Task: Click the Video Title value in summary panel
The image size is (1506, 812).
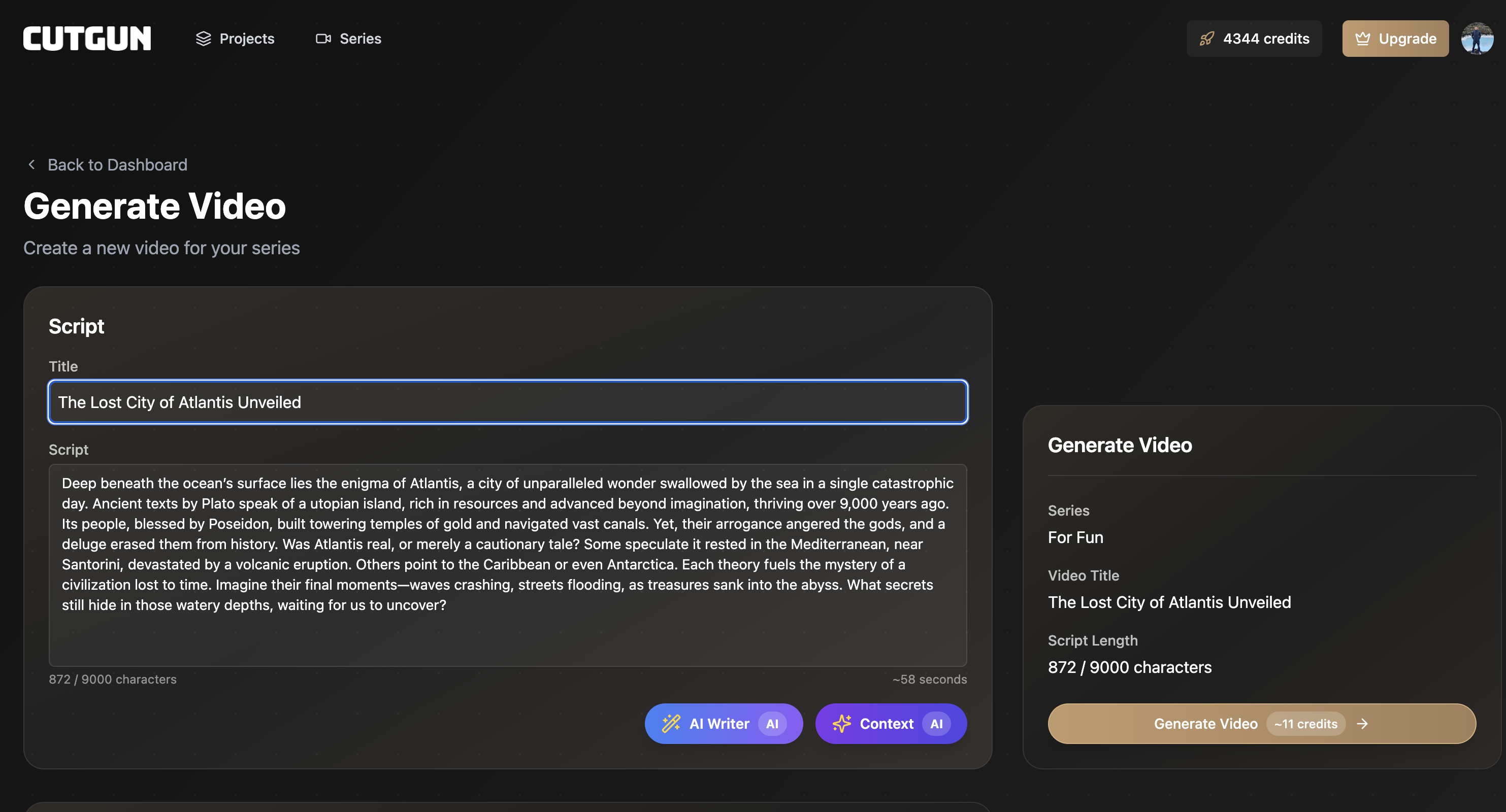Action: [x=1169, y=602]
